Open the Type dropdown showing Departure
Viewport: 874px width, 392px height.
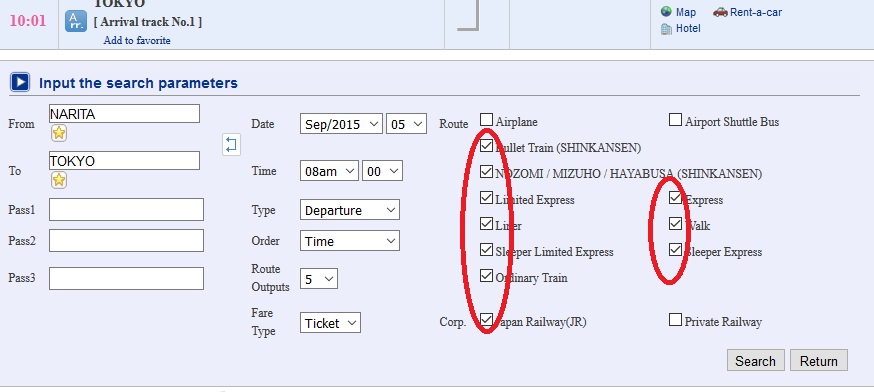tap(349, 210)
